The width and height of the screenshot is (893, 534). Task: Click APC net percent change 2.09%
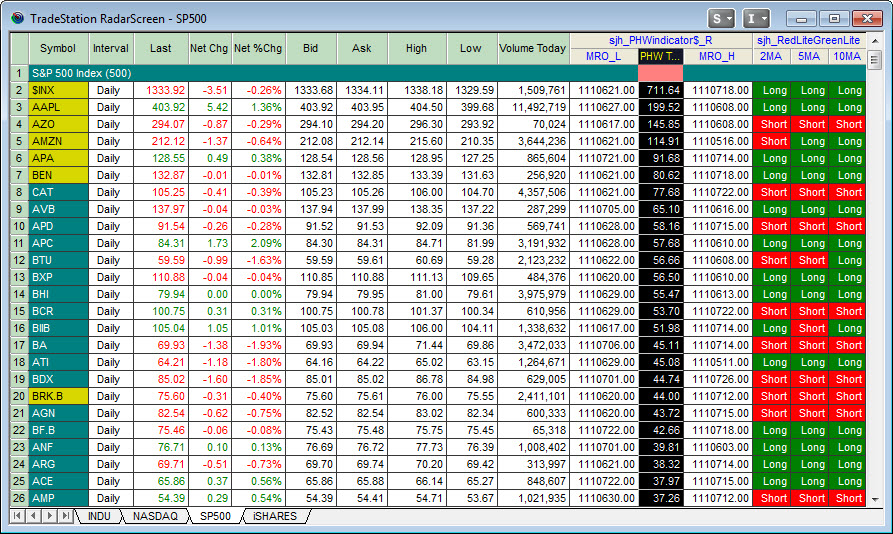[258, 243]
